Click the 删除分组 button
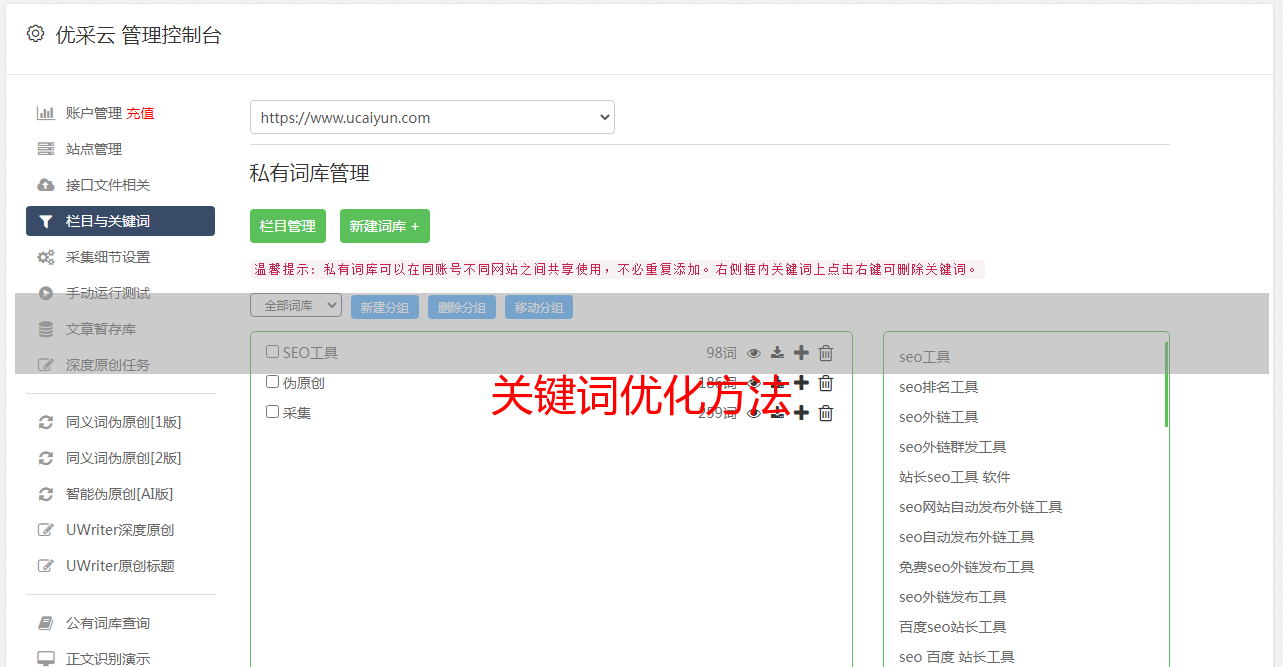1283x667 pixels. (x=462, y=307)
